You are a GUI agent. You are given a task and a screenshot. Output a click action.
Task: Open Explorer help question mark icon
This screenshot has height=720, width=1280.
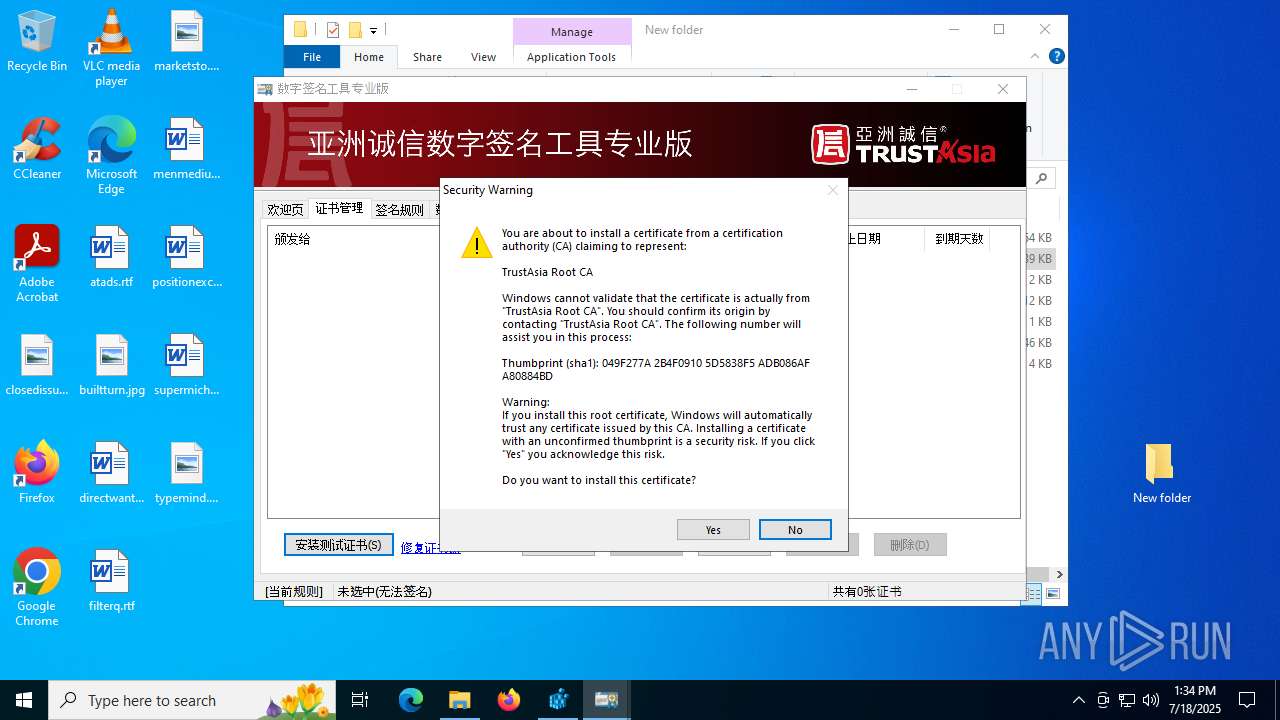pyautogui.click(x=1056, y=56)
